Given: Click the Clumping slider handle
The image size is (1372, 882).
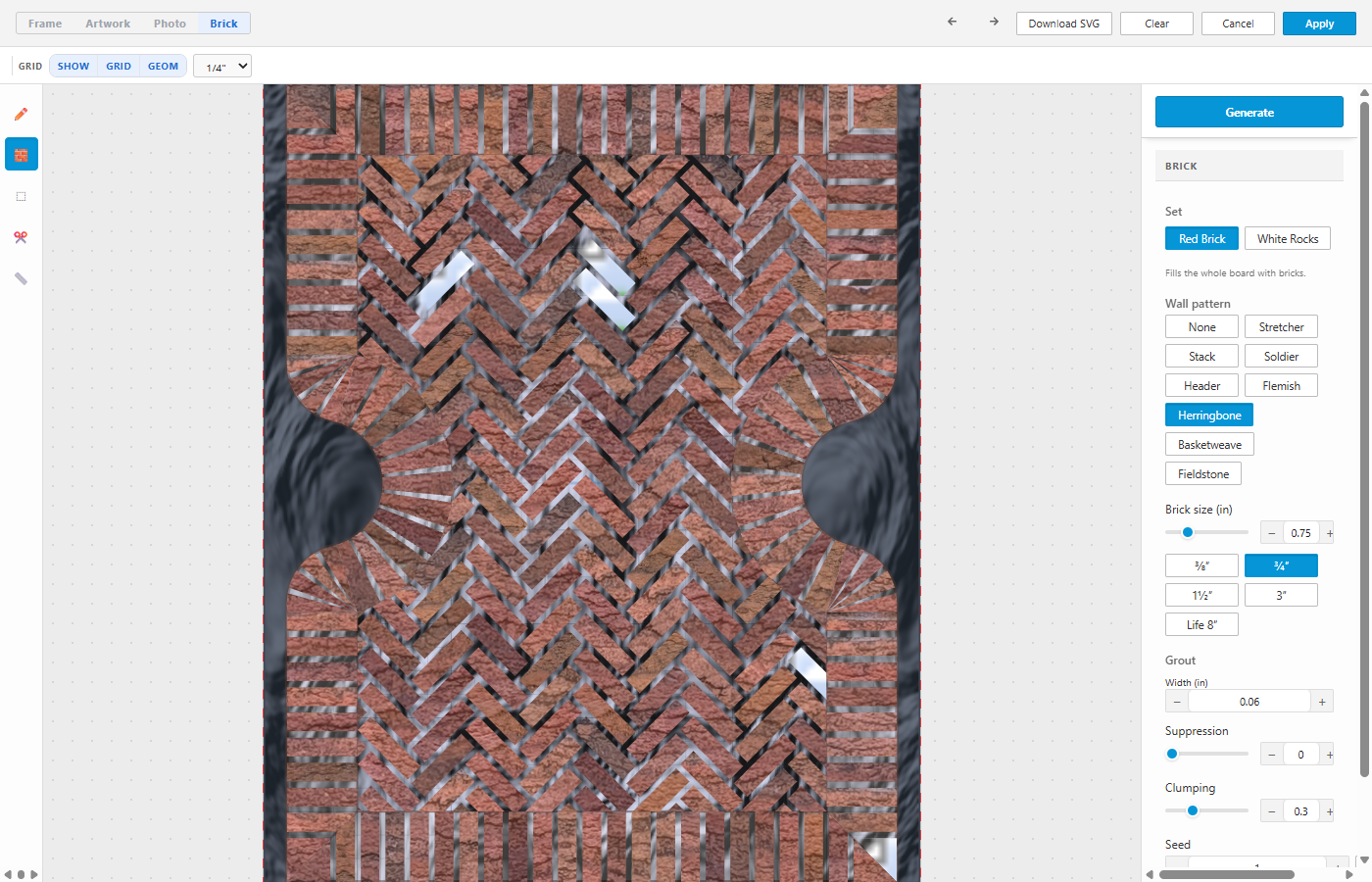Looking at the screenshot, I should [1193, 810].
